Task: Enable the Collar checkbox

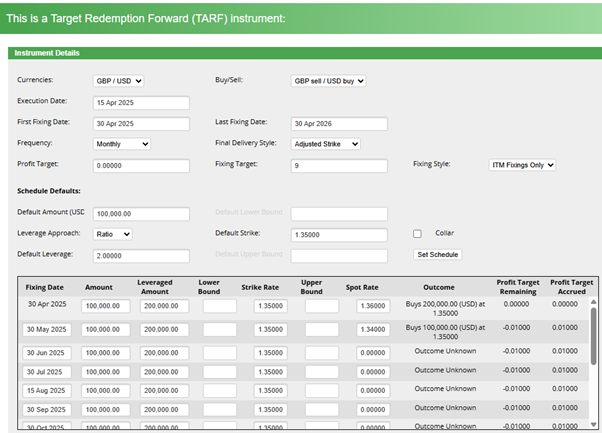Action: (418, 234)
